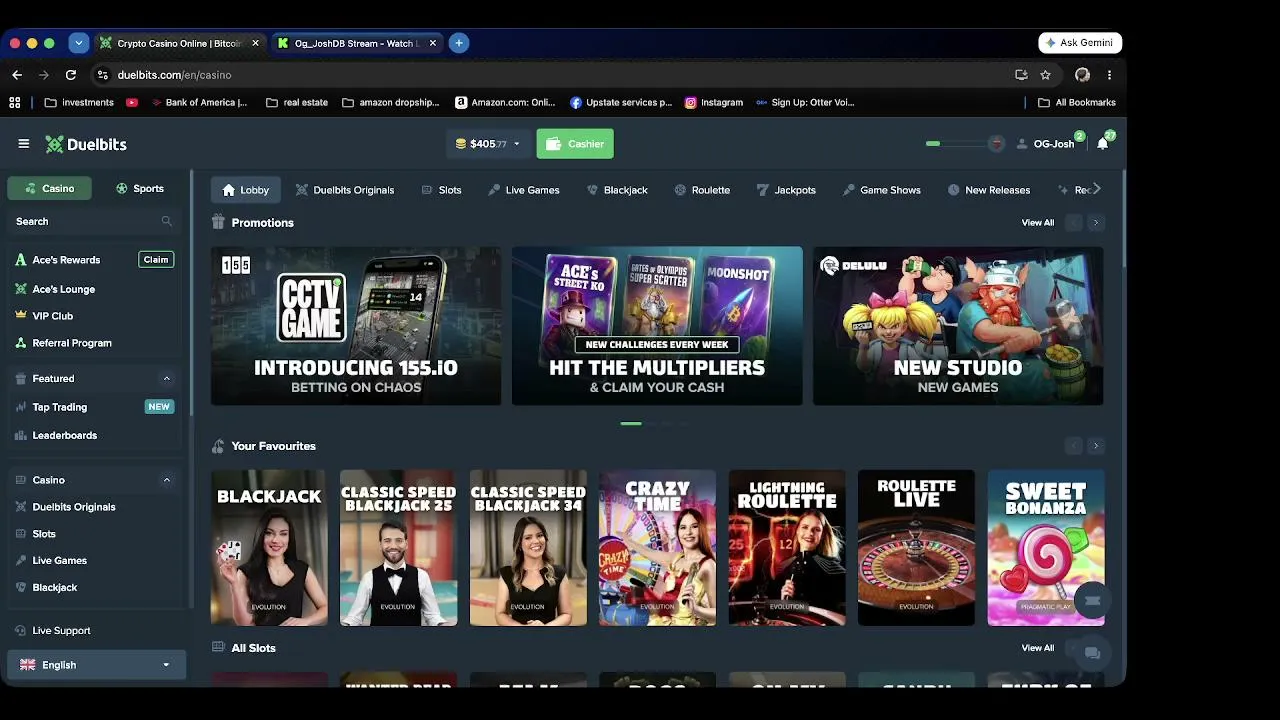Switch to the Casino section
1280x720 pixels.
[x=49, y=188]
